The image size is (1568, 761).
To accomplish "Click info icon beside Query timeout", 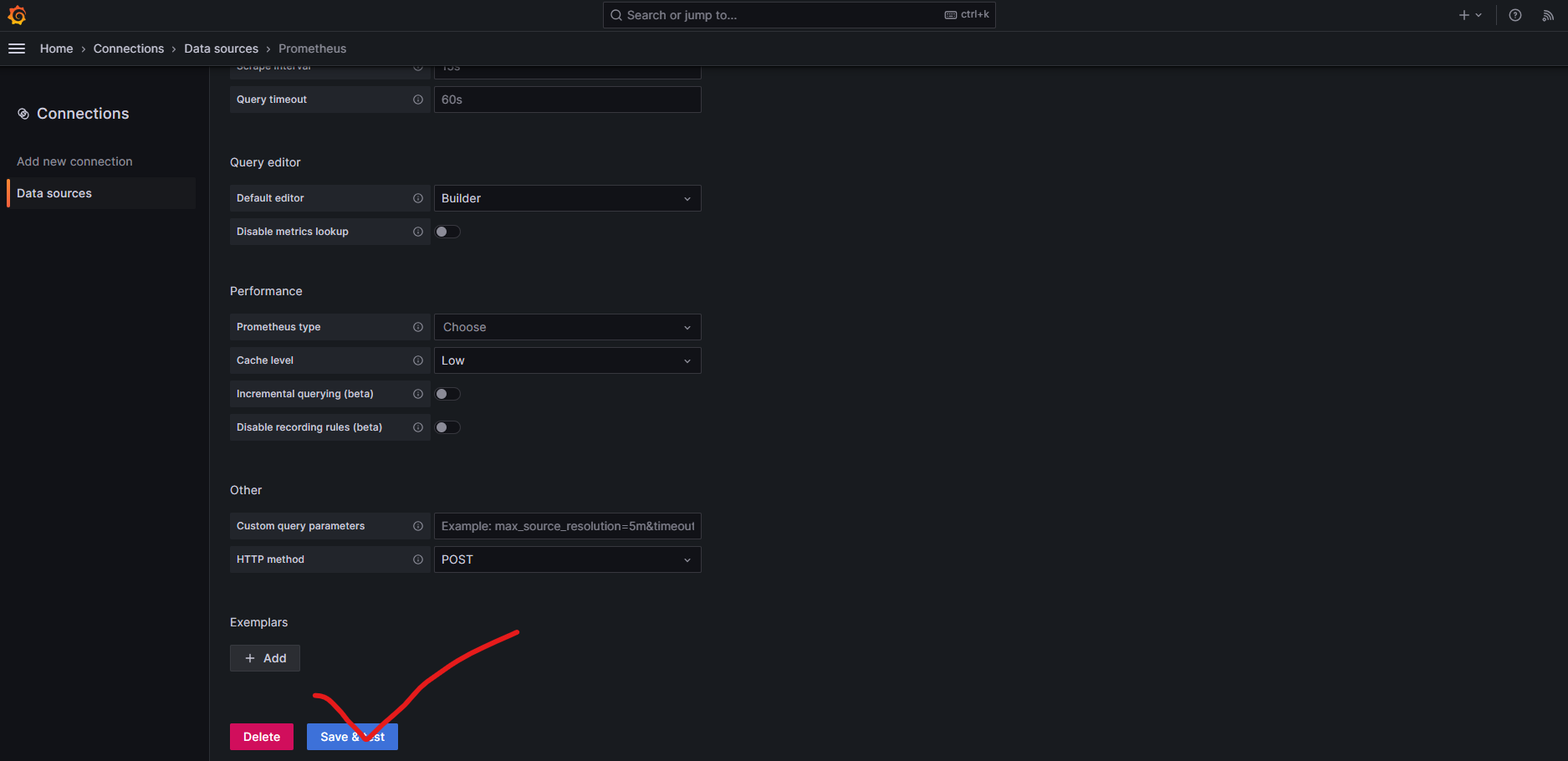I will (418, 100).
